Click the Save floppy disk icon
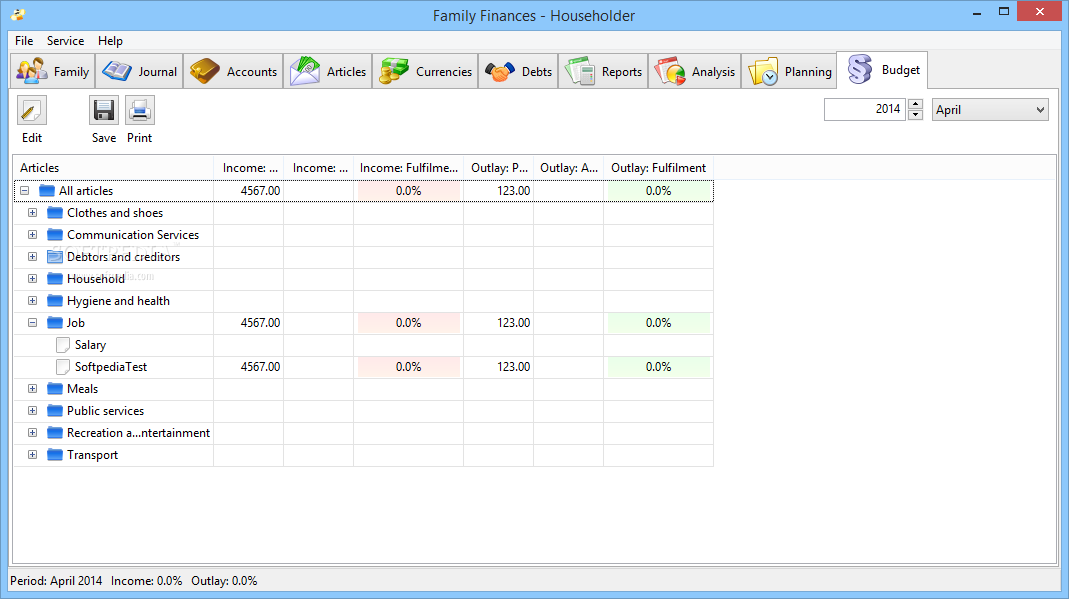Screen dimensions: 1069x599 [104, 110]
